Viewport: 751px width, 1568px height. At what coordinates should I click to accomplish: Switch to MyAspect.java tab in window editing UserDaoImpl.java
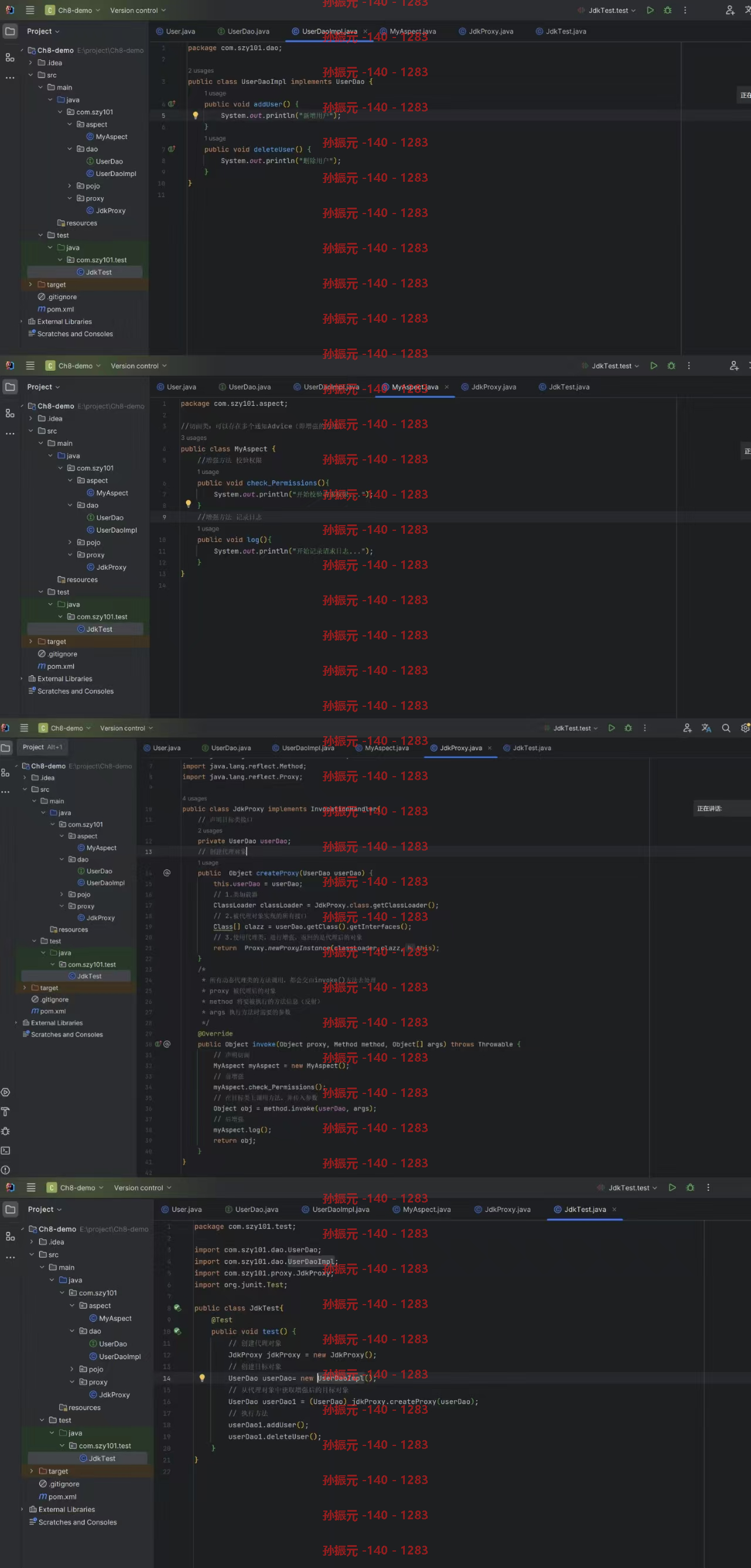pyautogui.click(x=408, y=31)
